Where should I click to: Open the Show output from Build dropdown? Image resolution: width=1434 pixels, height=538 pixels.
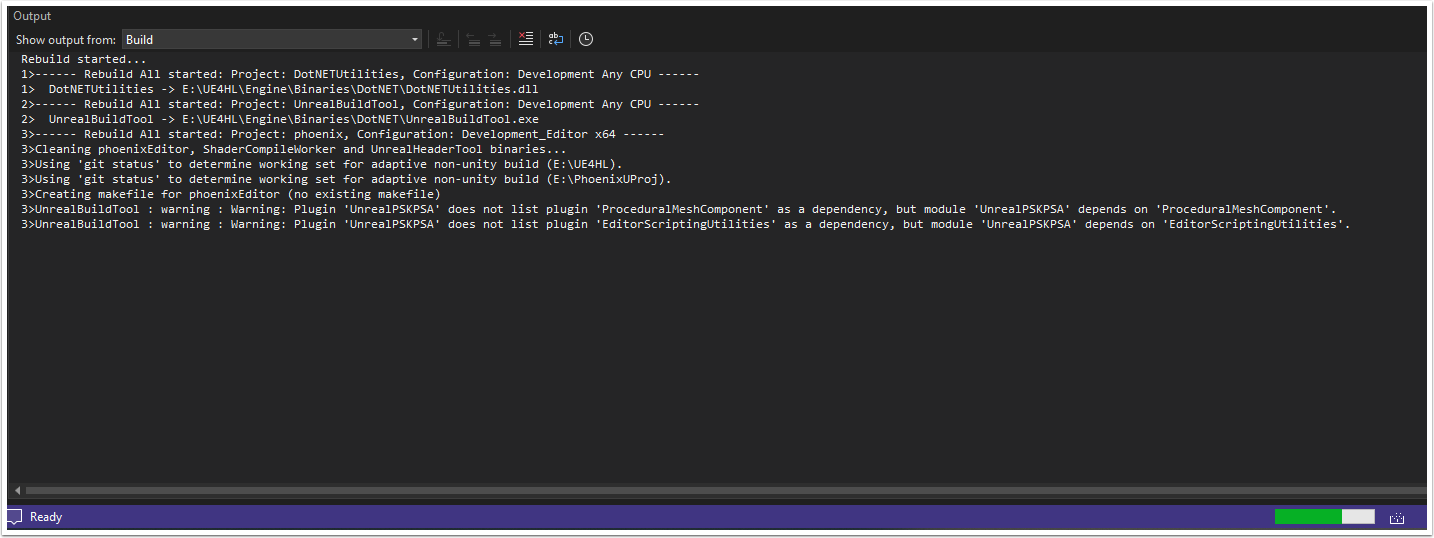click(x=272, y=40)
